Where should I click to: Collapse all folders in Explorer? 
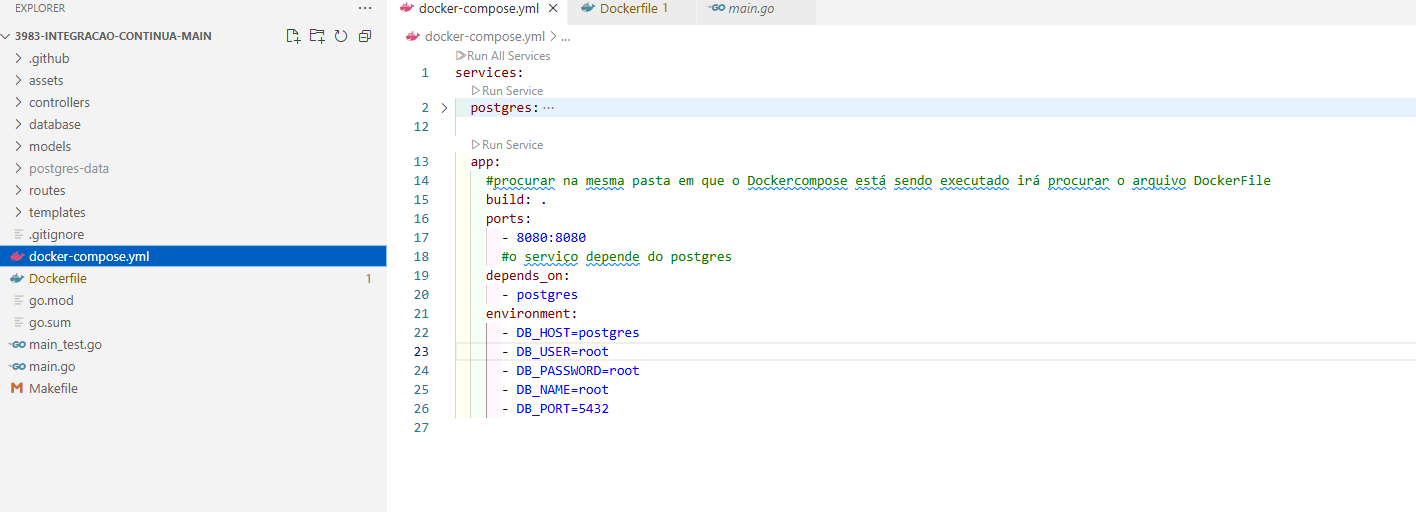365,36
